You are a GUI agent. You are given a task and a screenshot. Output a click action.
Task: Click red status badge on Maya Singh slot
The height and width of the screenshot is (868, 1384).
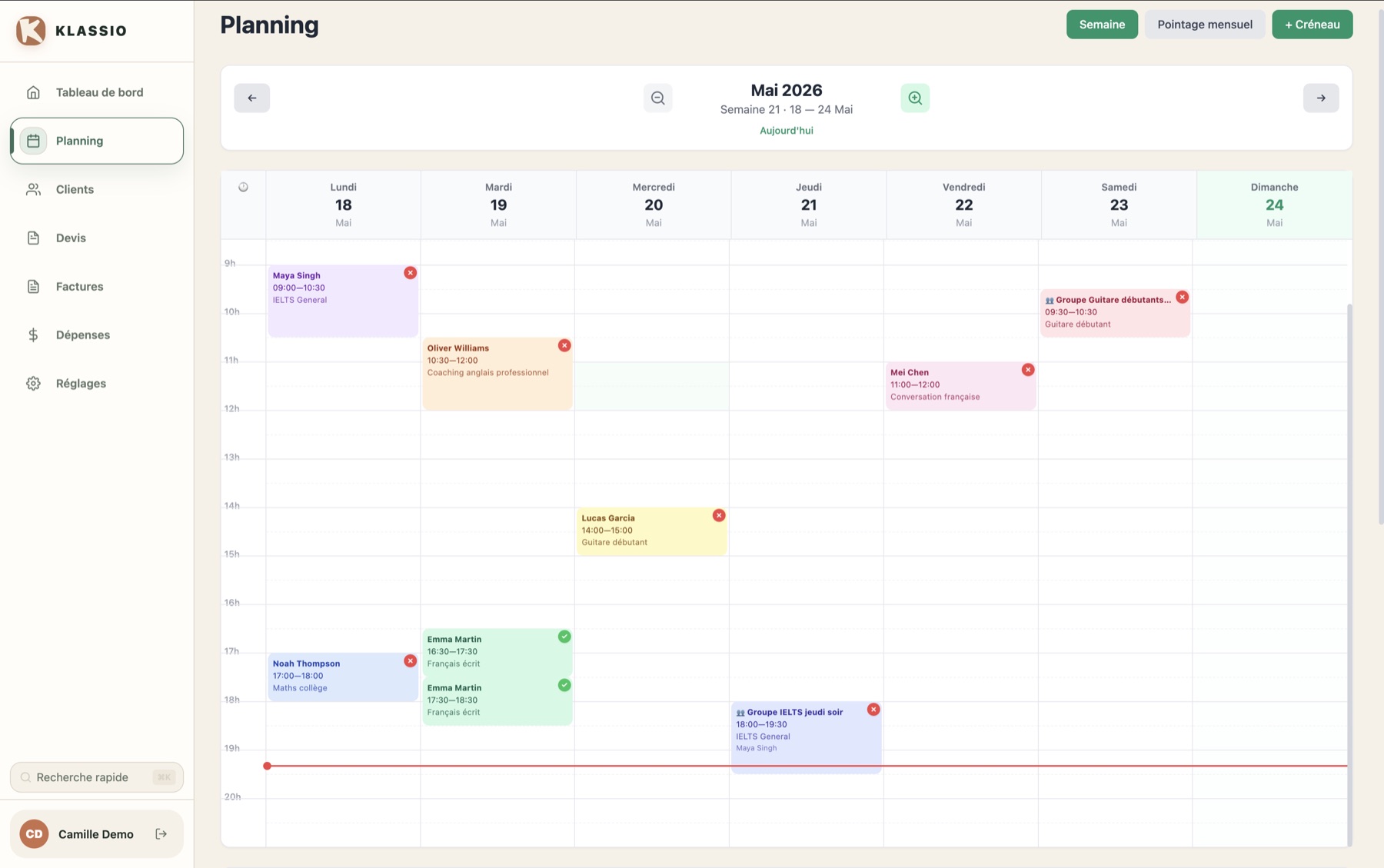[411, 273]
